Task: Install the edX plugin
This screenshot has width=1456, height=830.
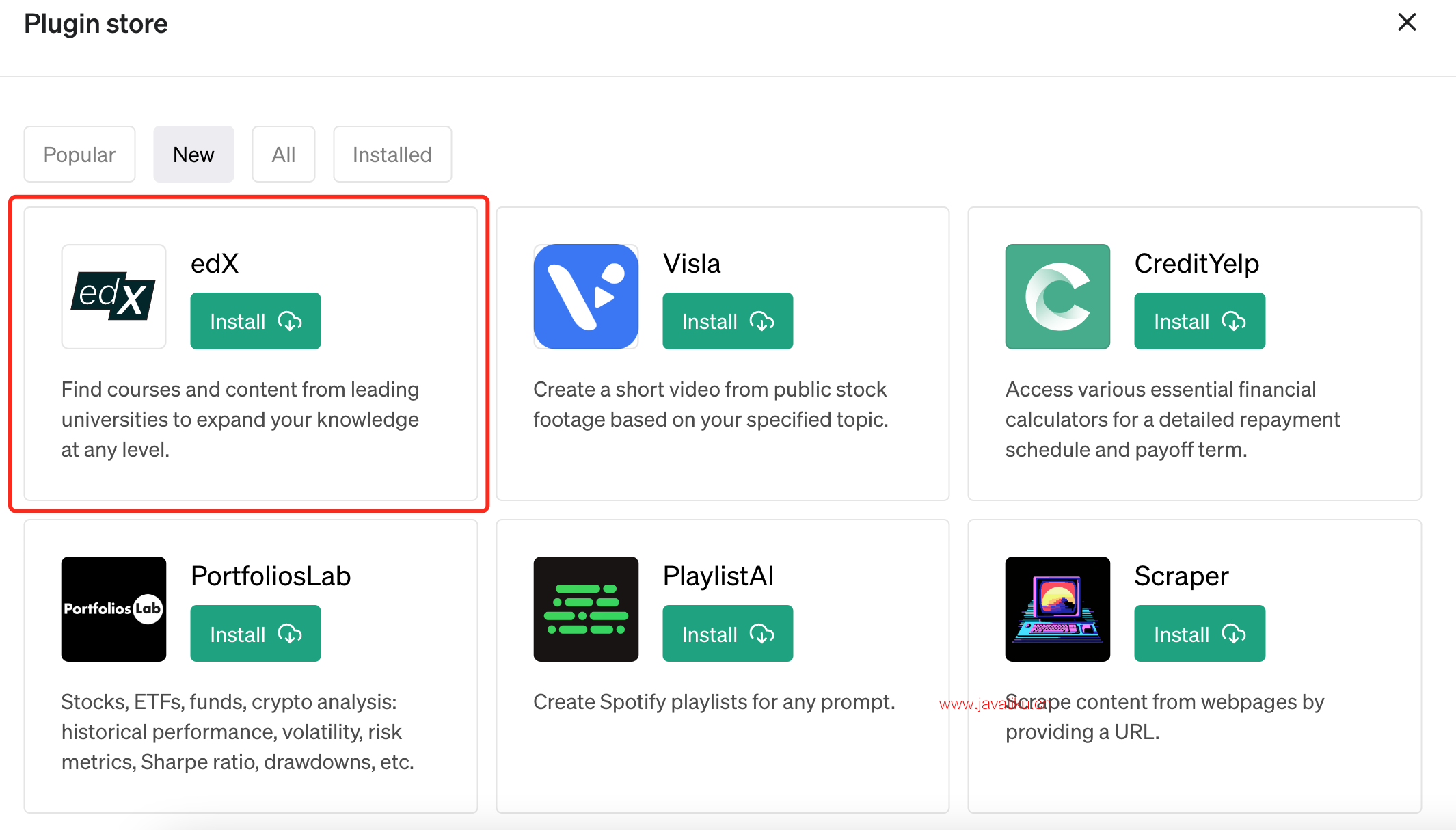Action: point(256,321)
